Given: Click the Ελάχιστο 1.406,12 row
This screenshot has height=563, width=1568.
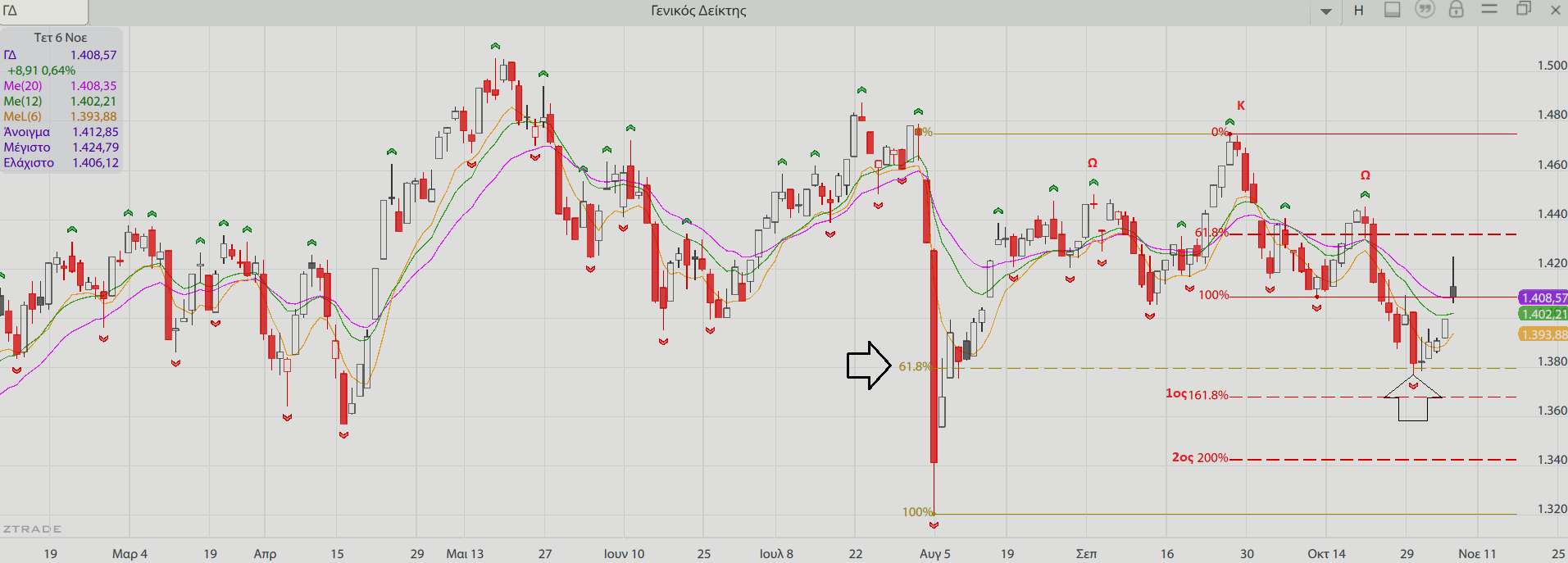Looking at the screenshot, I should pyautogui.click(x=61, y=163).
